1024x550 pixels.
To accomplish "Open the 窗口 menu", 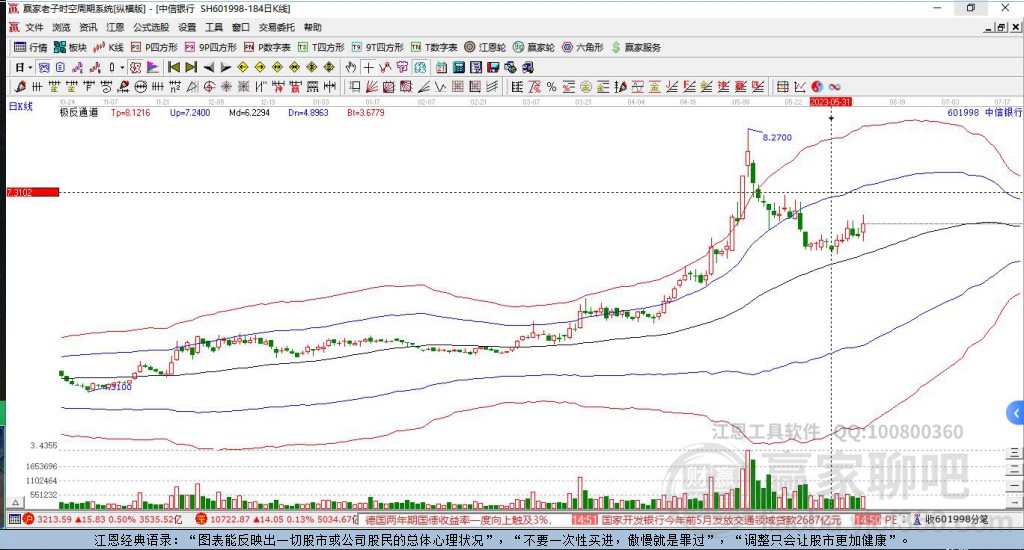I will point(241,27).
